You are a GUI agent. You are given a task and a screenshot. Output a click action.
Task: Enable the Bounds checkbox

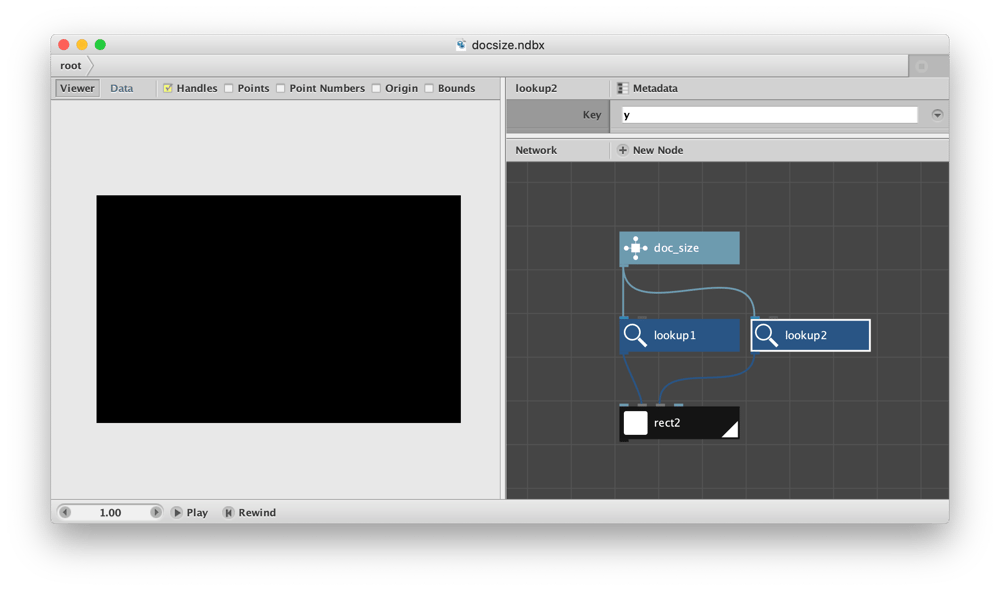(x=429, y=88)
